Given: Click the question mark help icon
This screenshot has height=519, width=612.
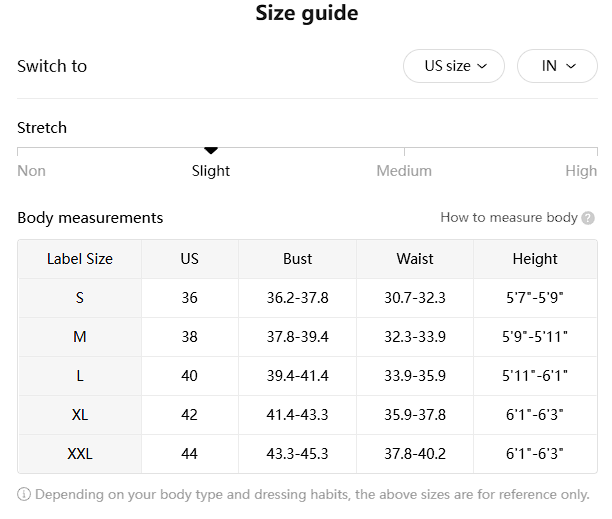Looking at the screenshot, I should (x=588, y=218).
